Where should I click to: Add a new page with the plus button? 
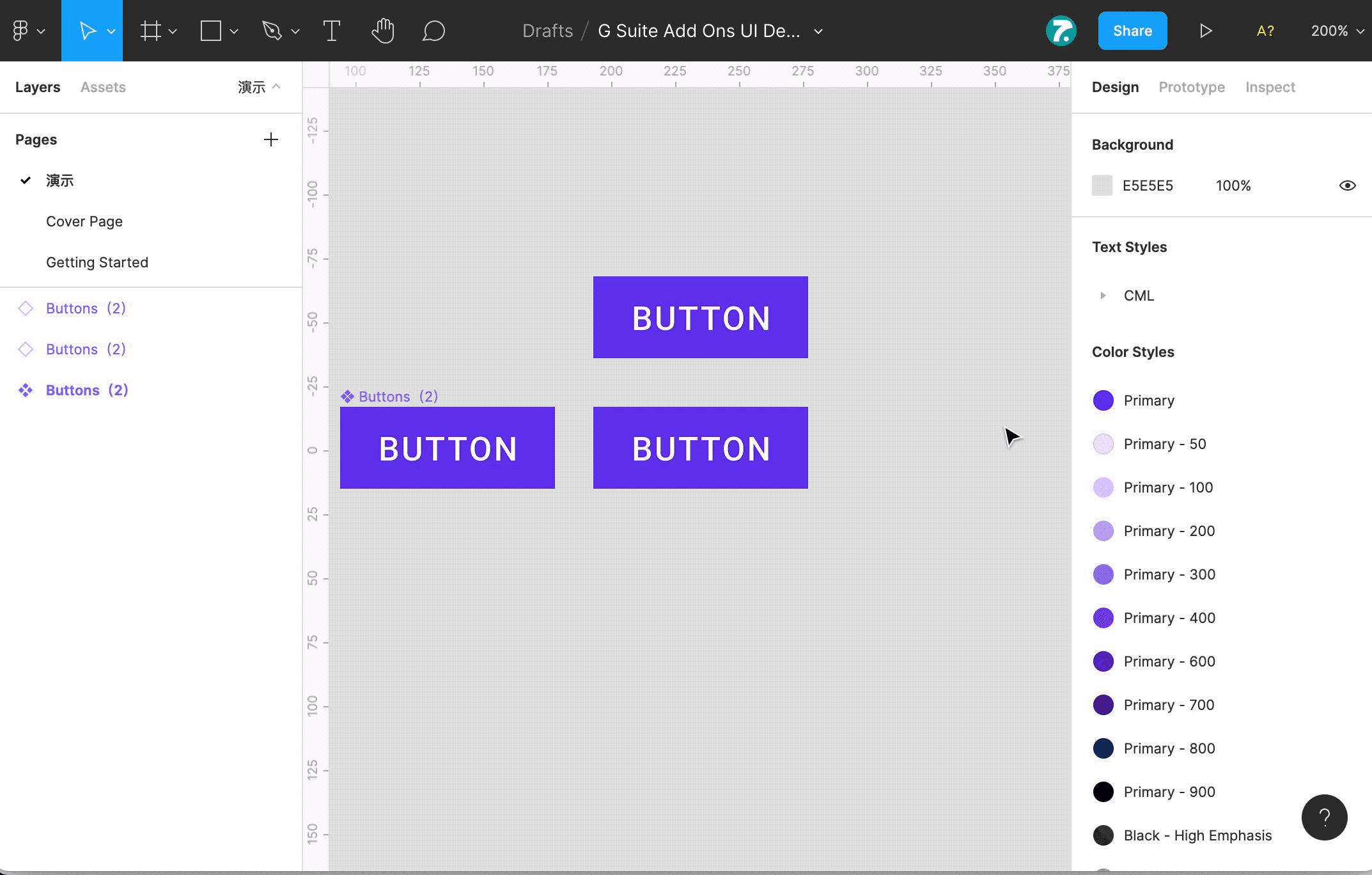click(270, 139)
